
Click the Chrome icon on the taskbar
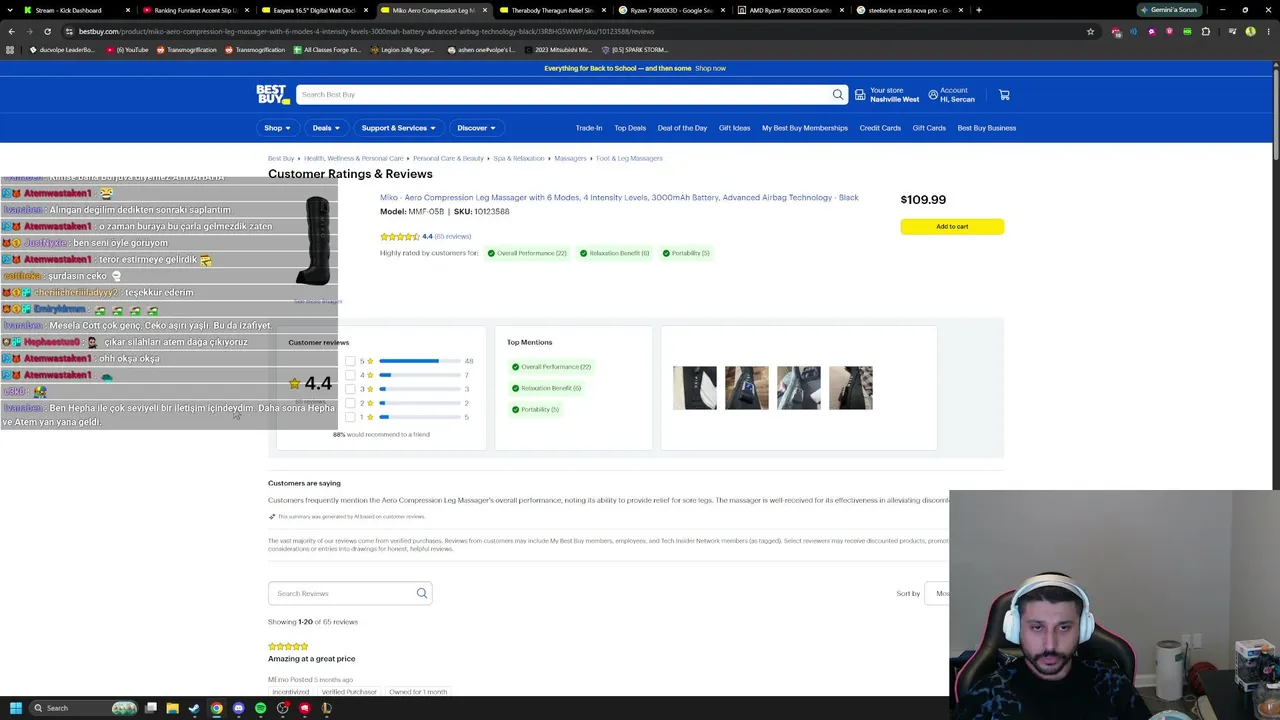[x=216, y=708]
